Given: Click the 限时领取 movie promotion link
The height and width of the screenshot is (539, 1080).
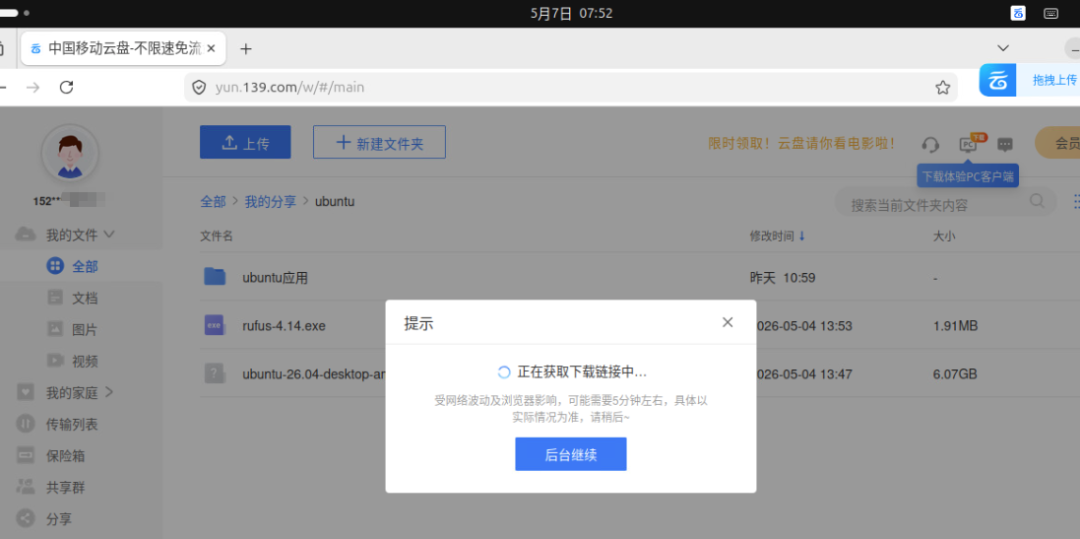Looking at the screenshot, I should 802,143.
